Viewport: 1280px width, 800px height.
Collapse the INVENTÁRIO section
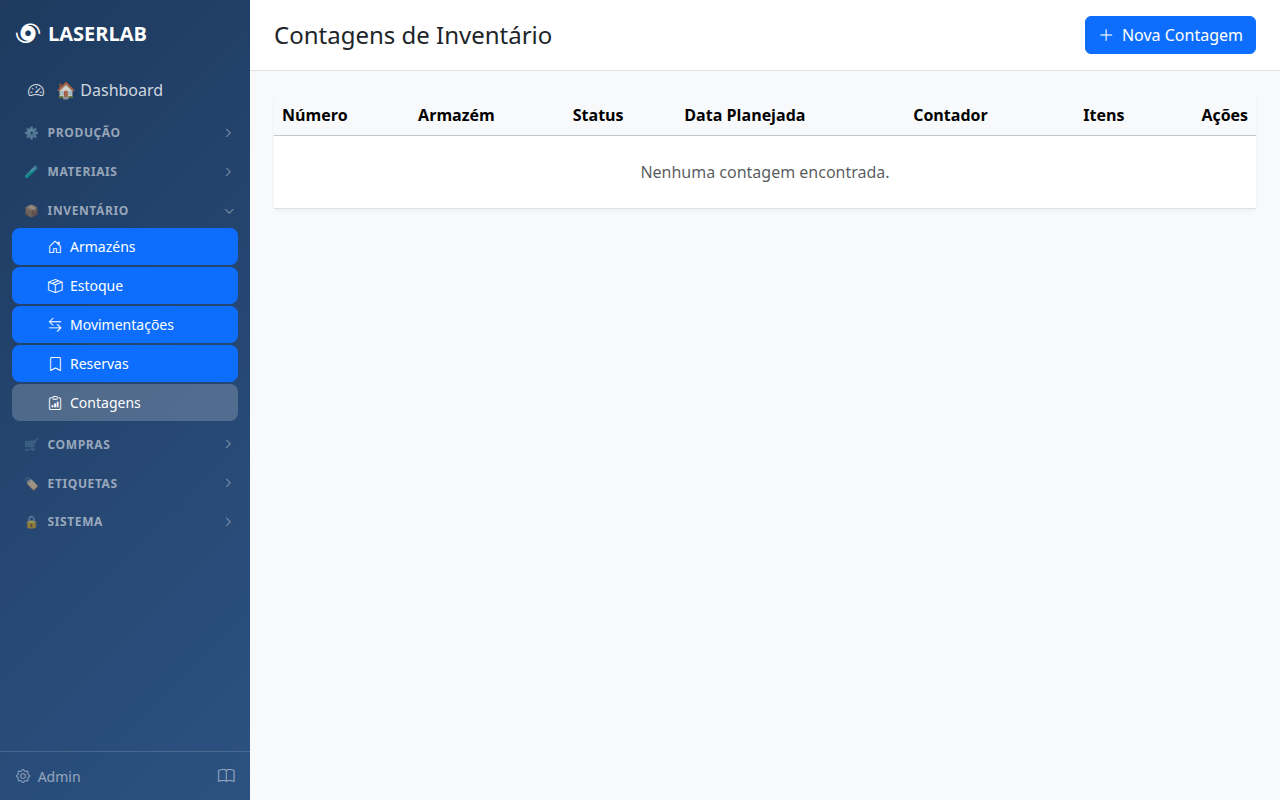pos(125,210)
